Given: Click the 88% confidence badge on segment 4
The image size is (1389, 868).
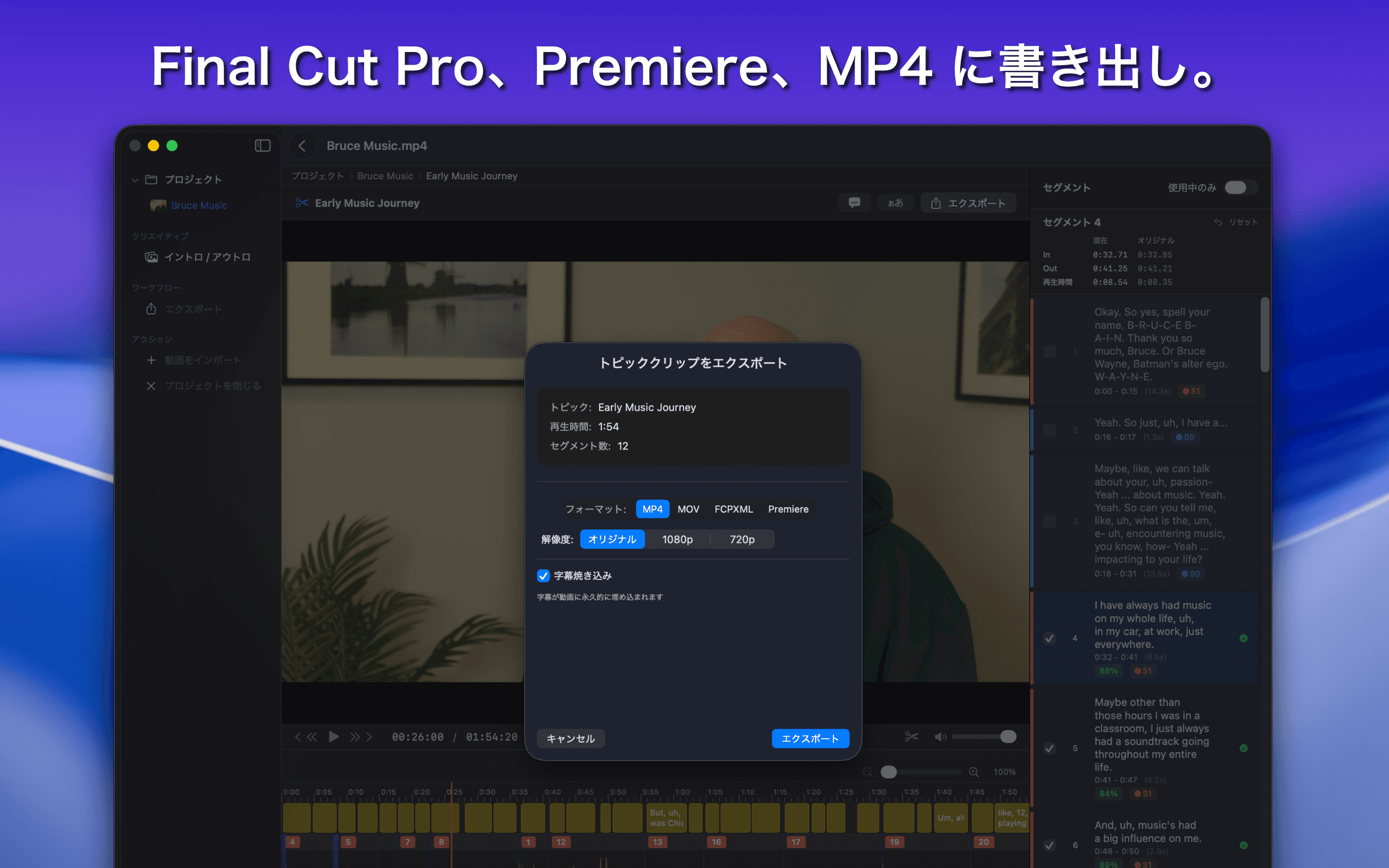Looking at the screenshot, I should click(x=1108, y=671).
